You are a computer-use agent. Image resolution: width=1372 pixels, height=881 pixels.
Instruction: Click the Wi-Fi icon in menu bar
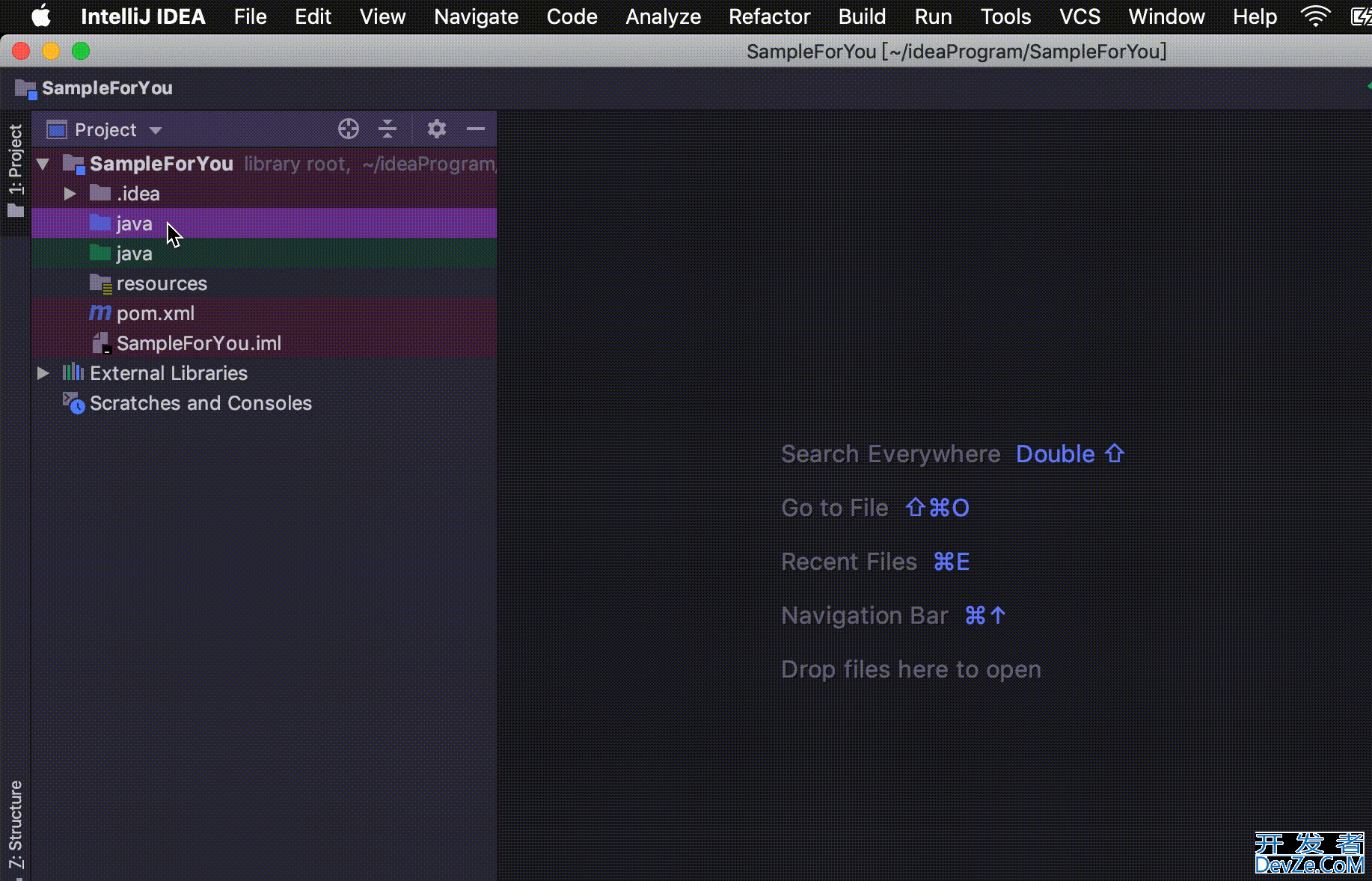click(x=1314, y=16)
